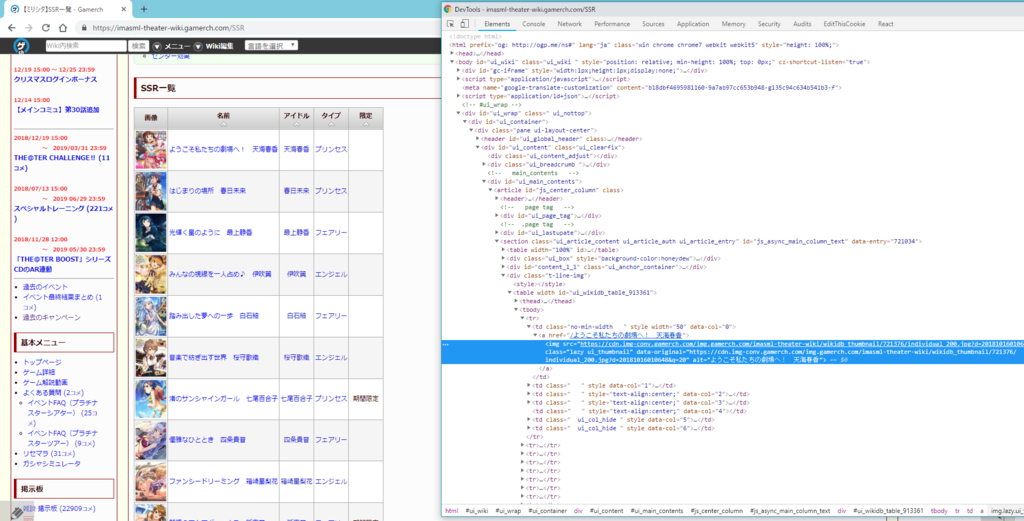The width and height of the screenshot is (1024, 521).
Task: Go to browser home icon
Action: 63,28
